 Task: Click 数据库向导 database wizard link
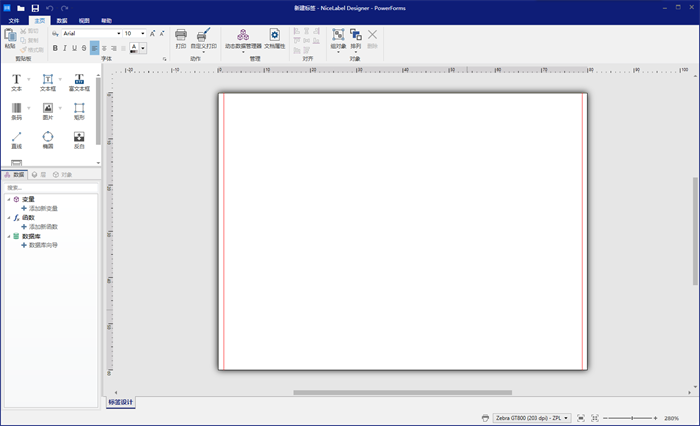(x=43, y=244)
